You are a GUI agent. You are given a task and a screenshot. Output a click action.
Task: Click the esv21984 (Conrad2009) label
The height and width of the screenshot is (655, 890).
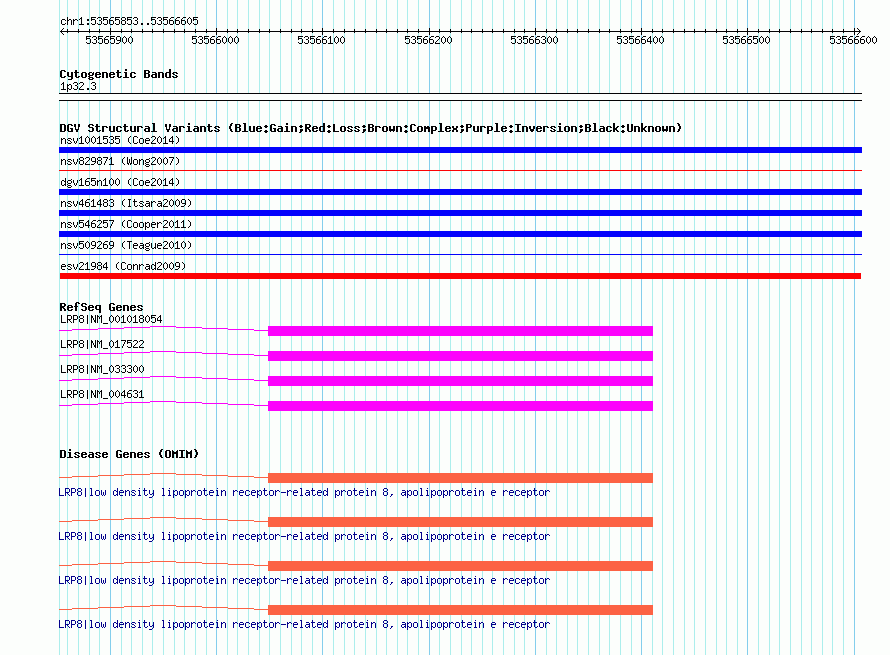click(123, 266)
